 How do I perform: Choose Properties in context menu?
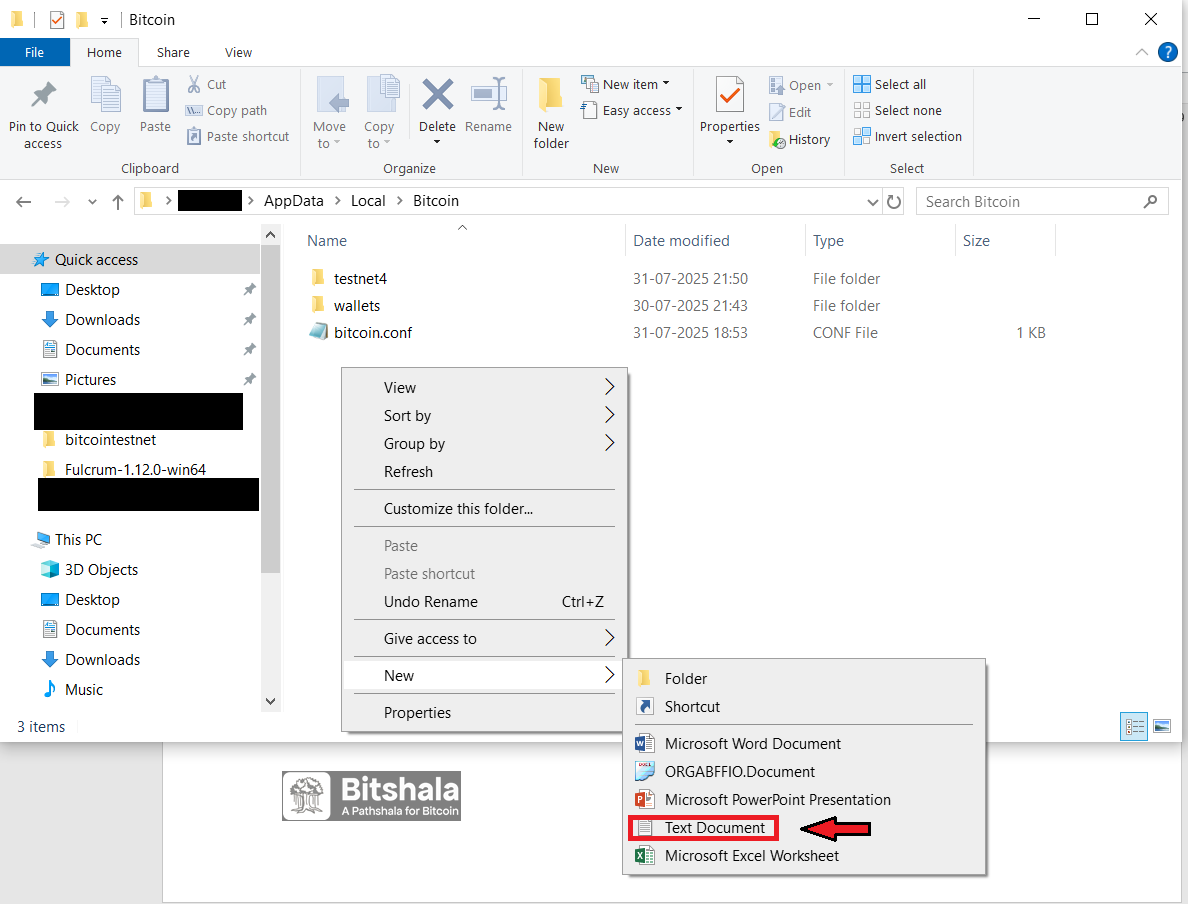[x=485, y=713]
